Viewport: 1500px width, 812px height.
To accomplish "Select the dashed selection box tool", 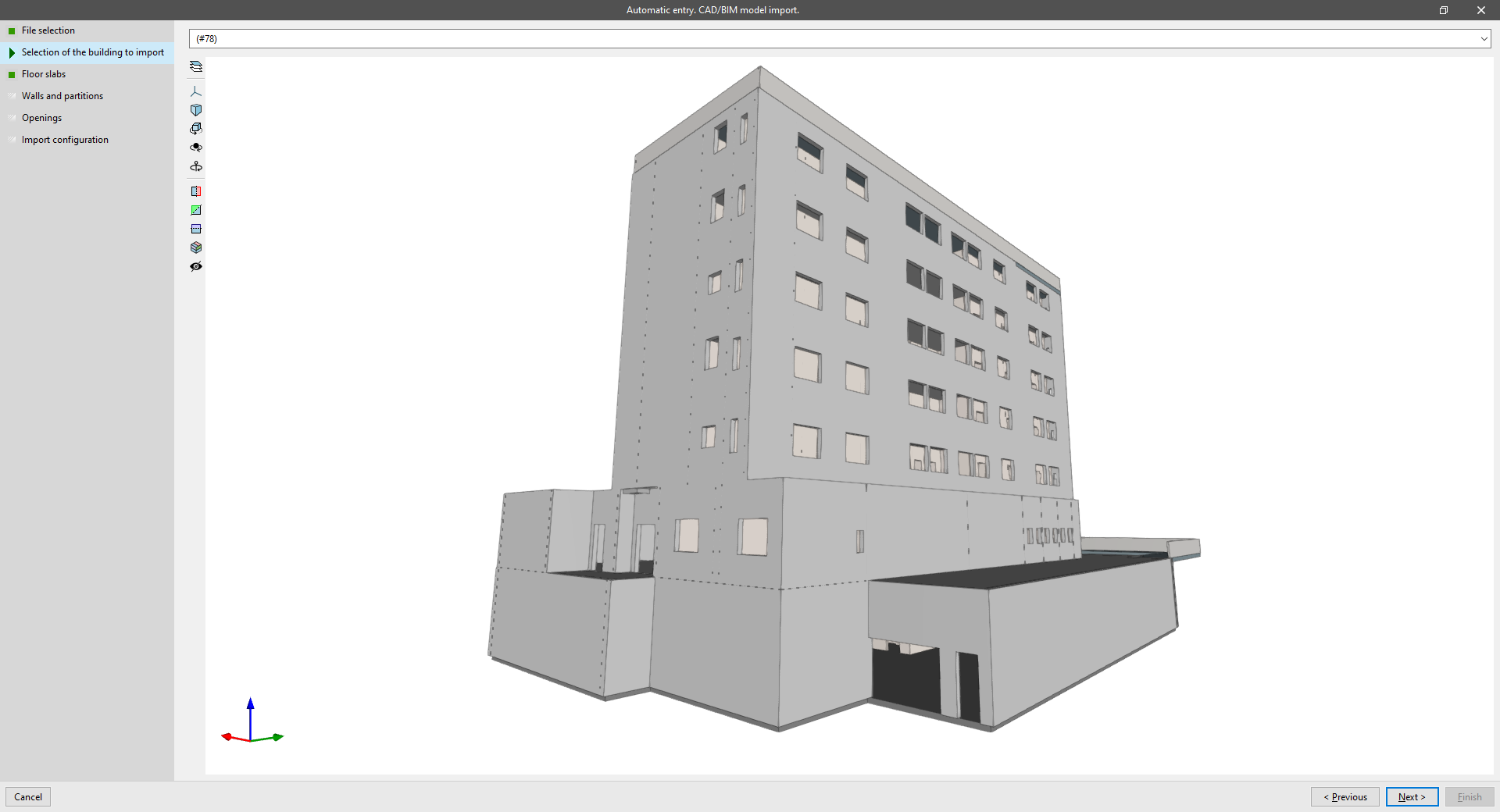I will tap(195, 229).
